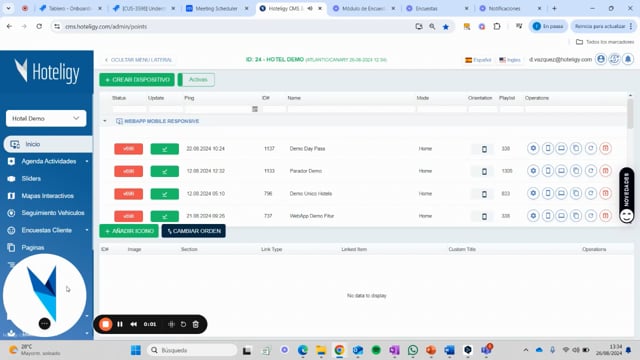Click the green update check for Demo Day Pass
The width and height of the screenshot is (640, 360).
(x=164, y=149)
